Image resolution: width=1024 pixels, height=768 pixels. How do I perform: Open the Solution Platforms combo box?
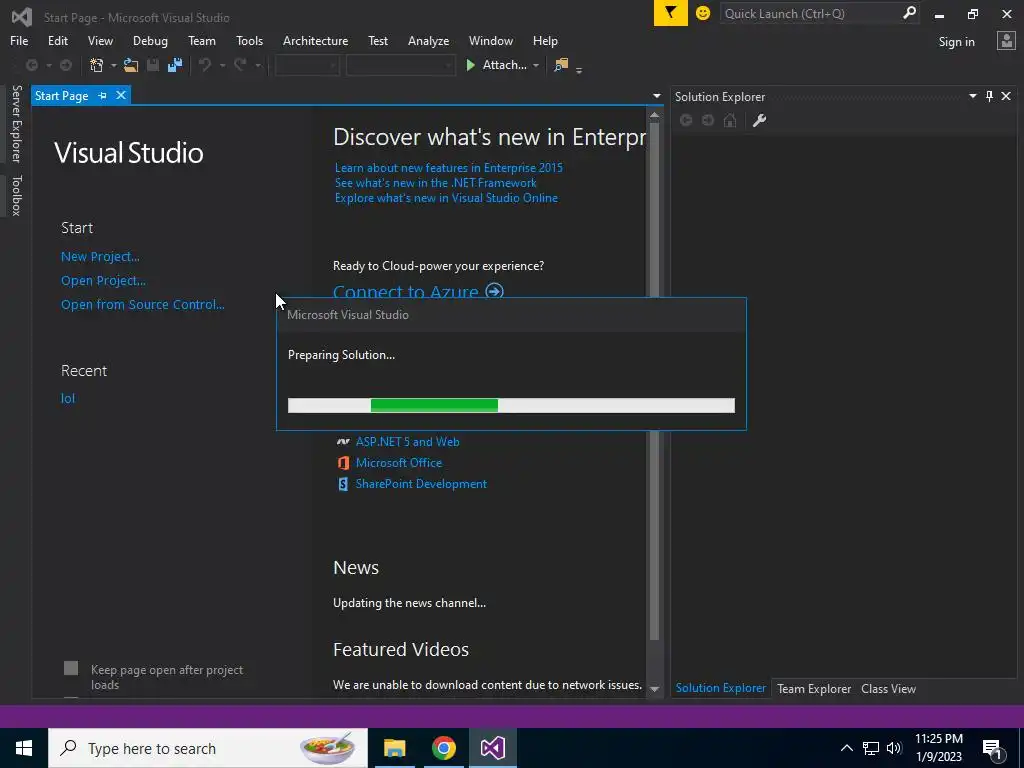400,65
